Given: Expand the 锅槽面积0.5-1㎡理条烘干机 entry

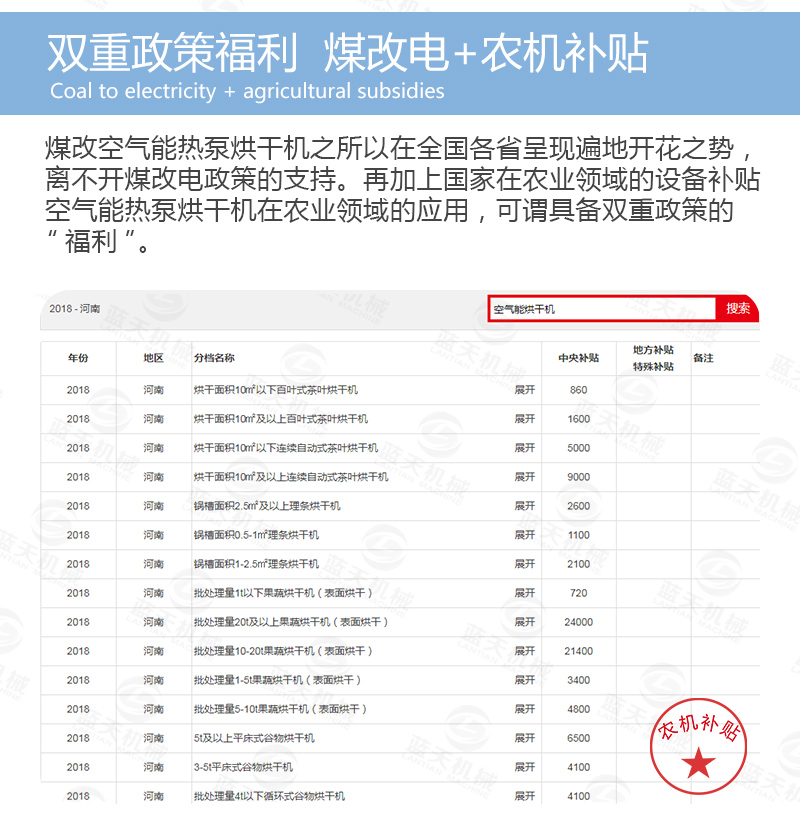Looking at the screenshot, I should [x=524, y=535].
